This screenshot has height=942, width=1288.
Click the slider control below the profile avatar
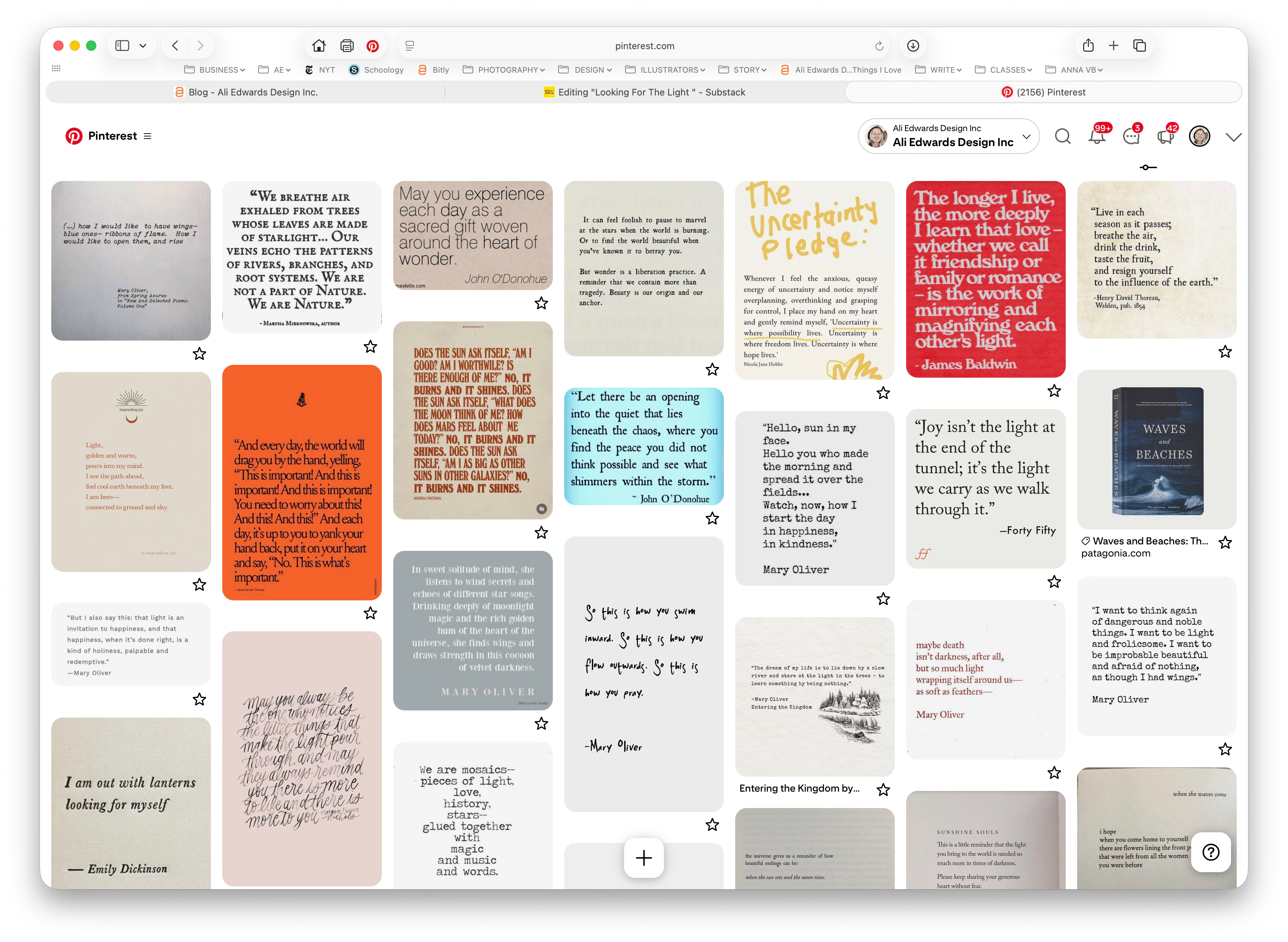tap(1148, 167)
